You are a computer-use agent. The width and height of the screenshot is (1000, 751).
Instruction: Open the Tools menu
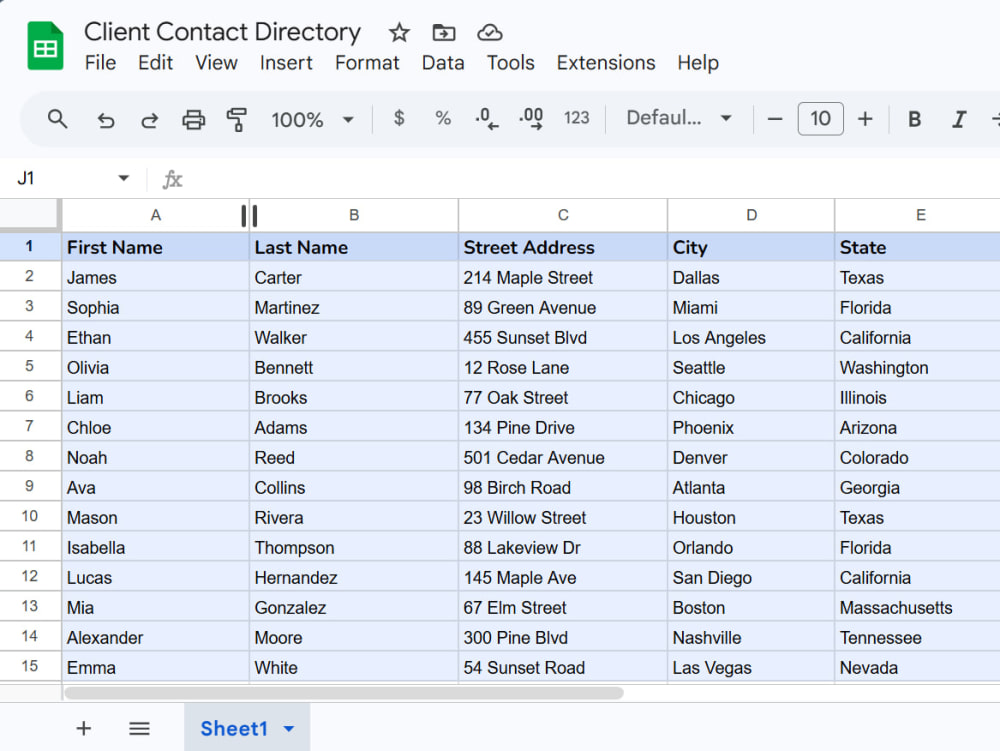pos(510,62)
